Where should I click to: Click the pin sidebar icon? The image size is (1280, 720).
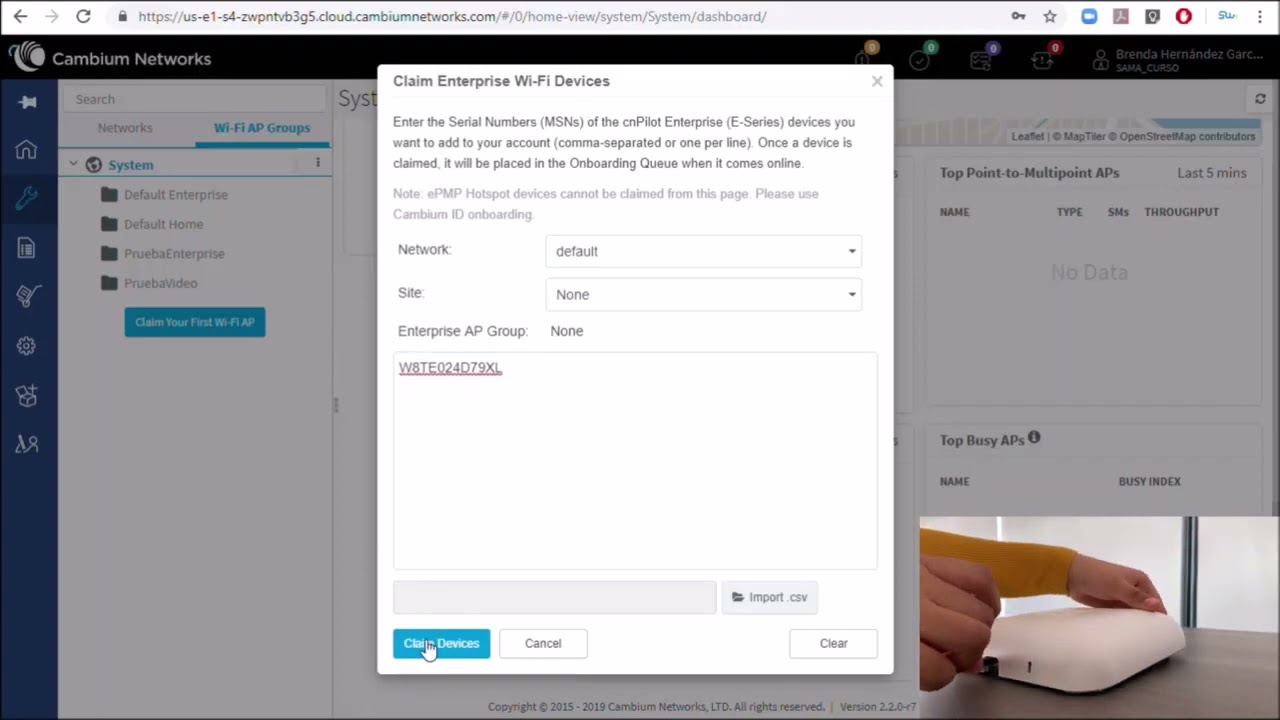click(27, 102)
